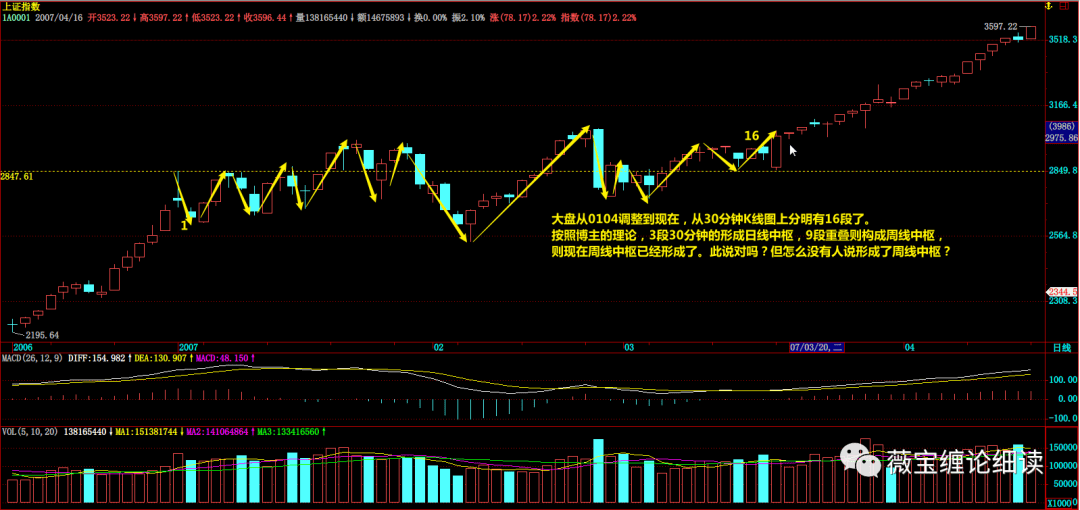Click the 2344.5 red price tag
1080x510 pixels.
tap(1062, 292)
